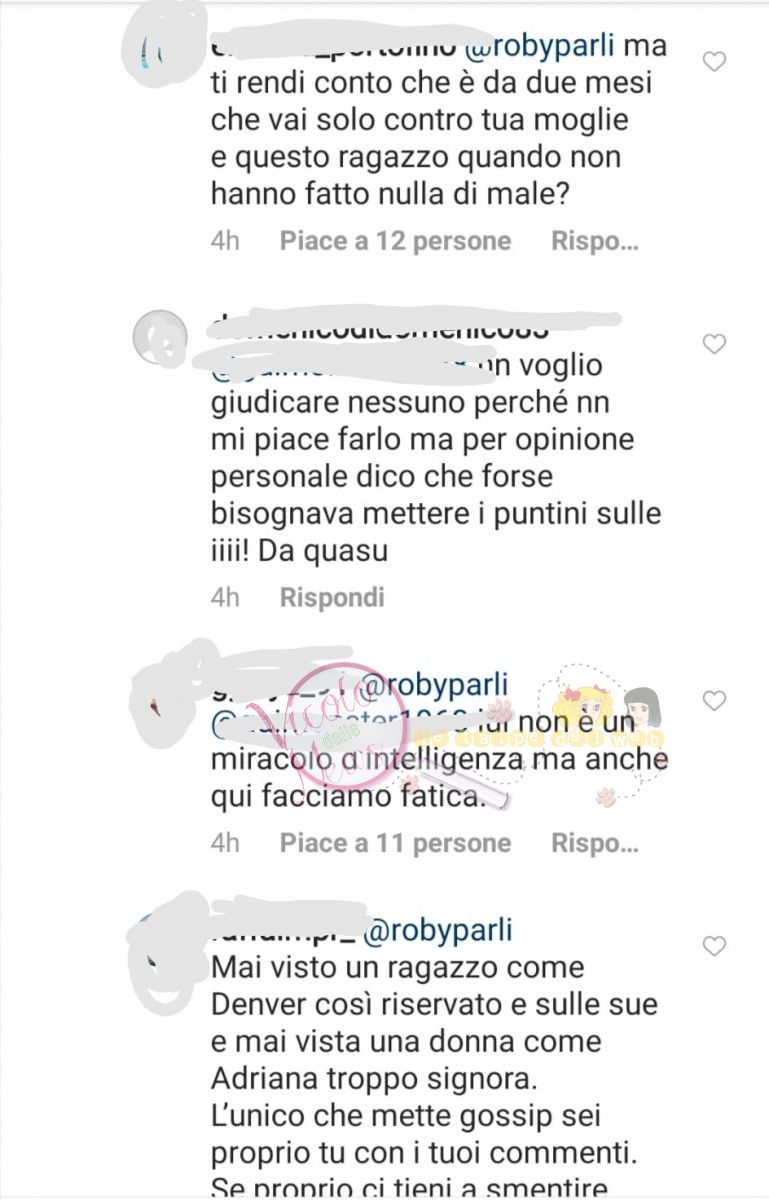Open @robyparli mention in the Denver comment
Screen dimensions: 769x1200
point(438,931)
